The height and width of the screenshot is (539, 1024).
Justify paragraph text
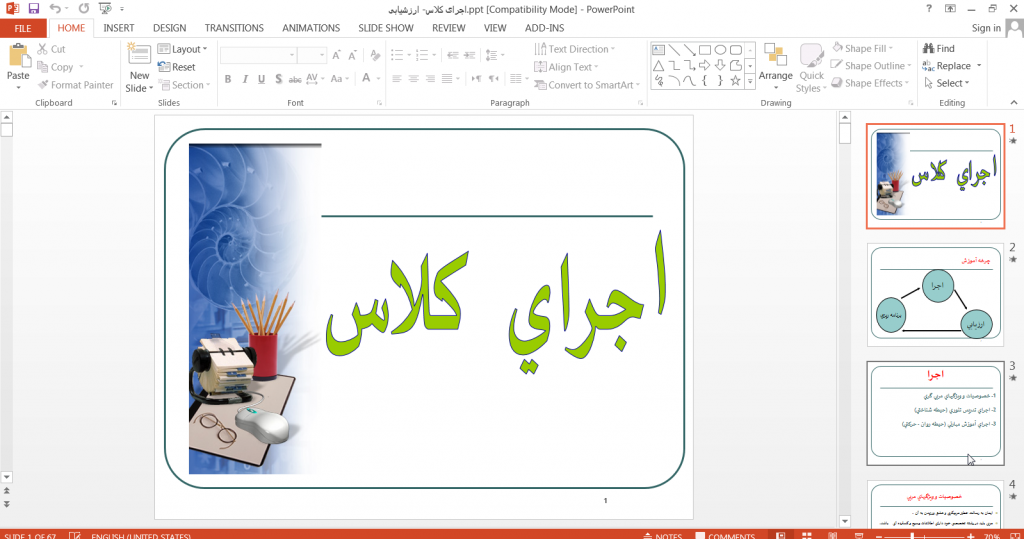coord(447,78)
